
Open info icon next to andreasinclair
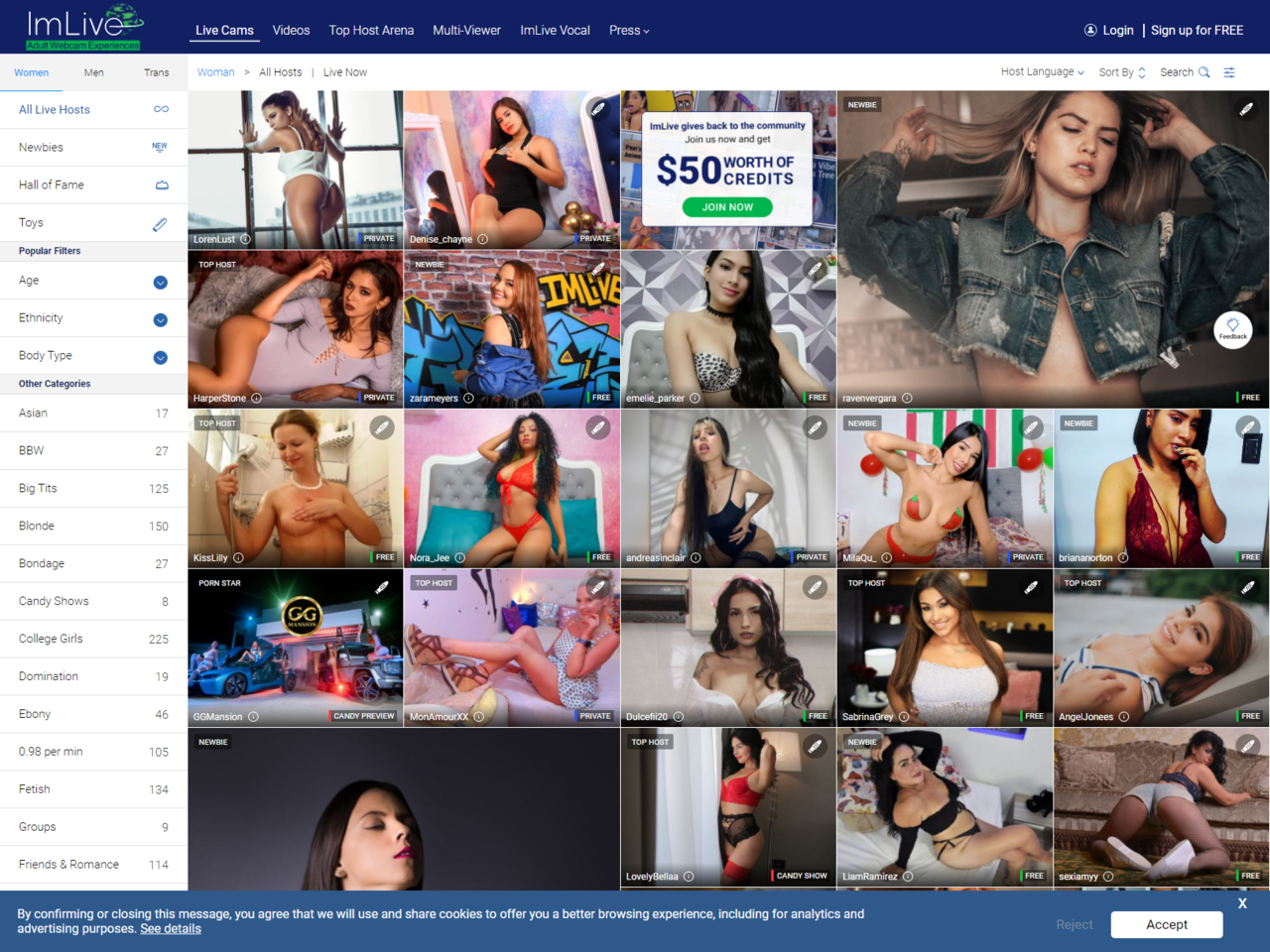[x=696, y=558]
